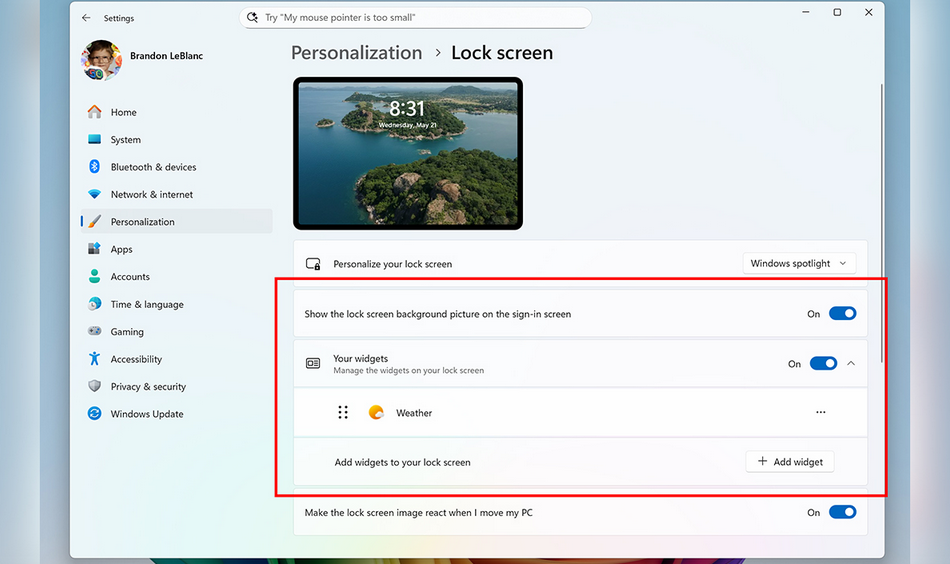950x564 pixels.
Task: Maximize the Settings window
Action: [x=837, y=12]
